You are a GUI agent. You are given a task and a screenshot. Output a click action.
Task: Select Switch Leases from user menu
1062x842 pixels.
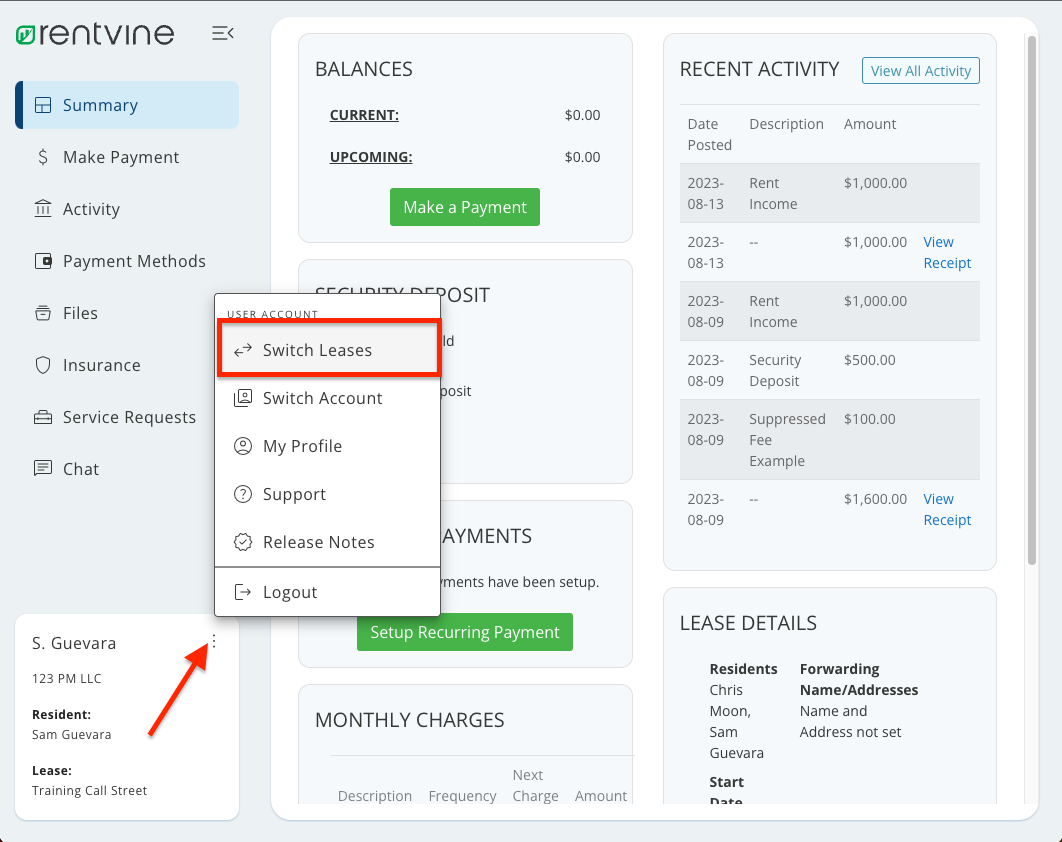[x=317, y=350]
